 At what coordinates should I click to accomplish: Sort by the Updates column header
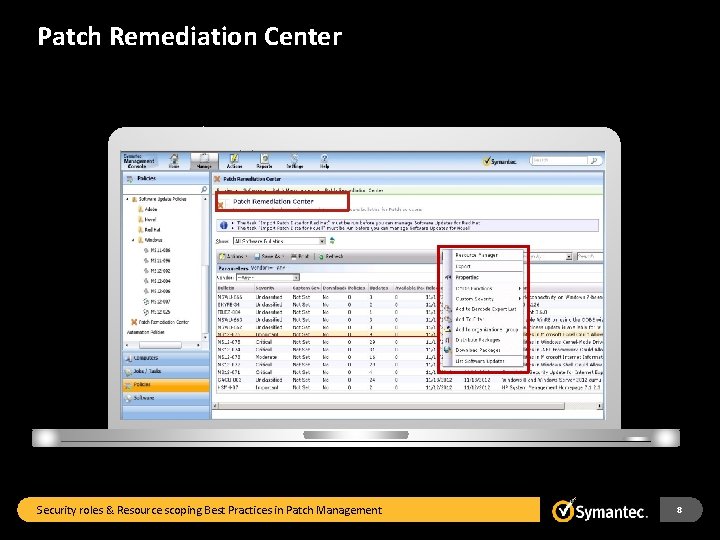coord(381,288)
